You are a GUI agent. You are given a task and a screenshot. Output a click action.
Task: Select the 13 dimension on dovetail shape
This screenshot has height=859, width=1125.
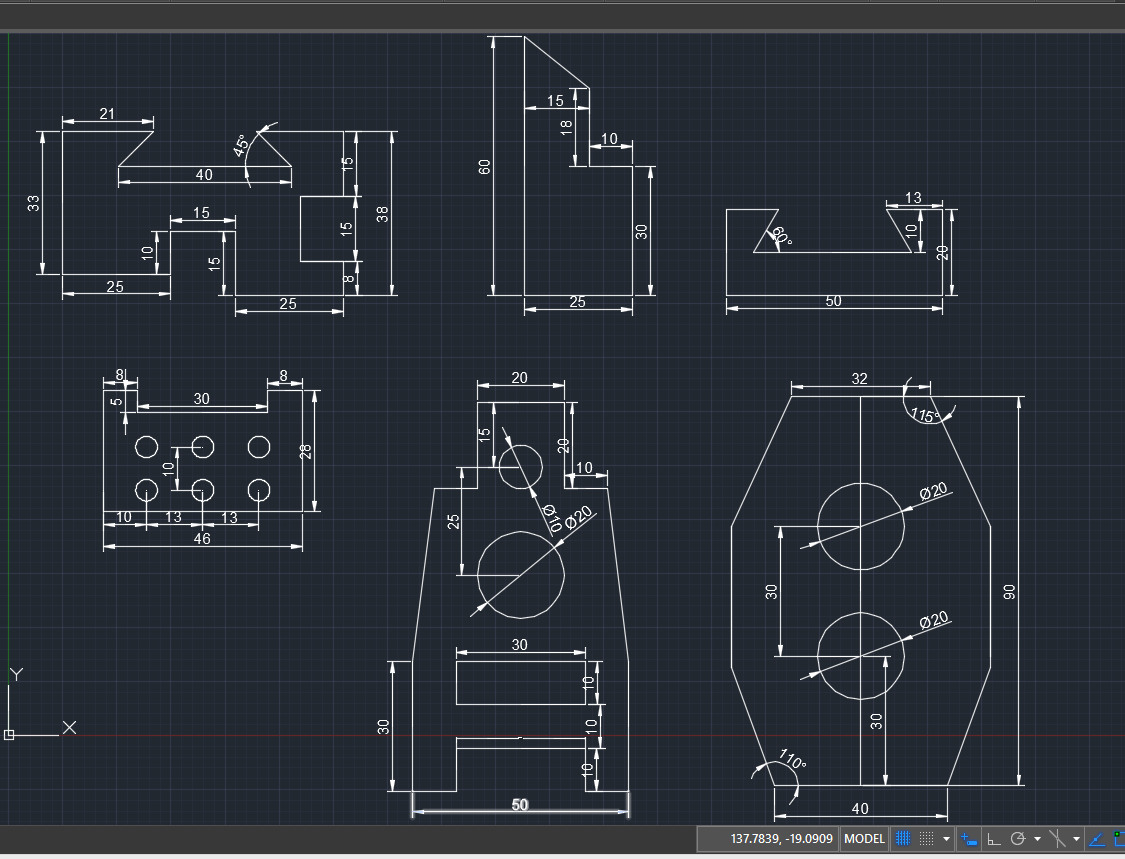click(913, 197)
